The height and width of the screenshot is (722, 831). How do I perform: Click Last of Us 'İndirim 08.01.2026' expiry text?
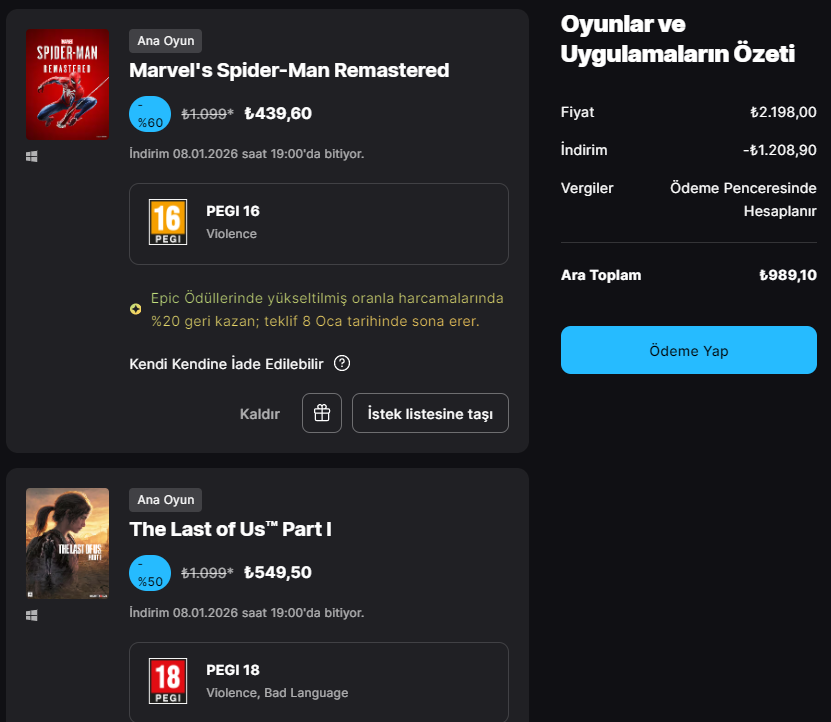pos(246,613)
